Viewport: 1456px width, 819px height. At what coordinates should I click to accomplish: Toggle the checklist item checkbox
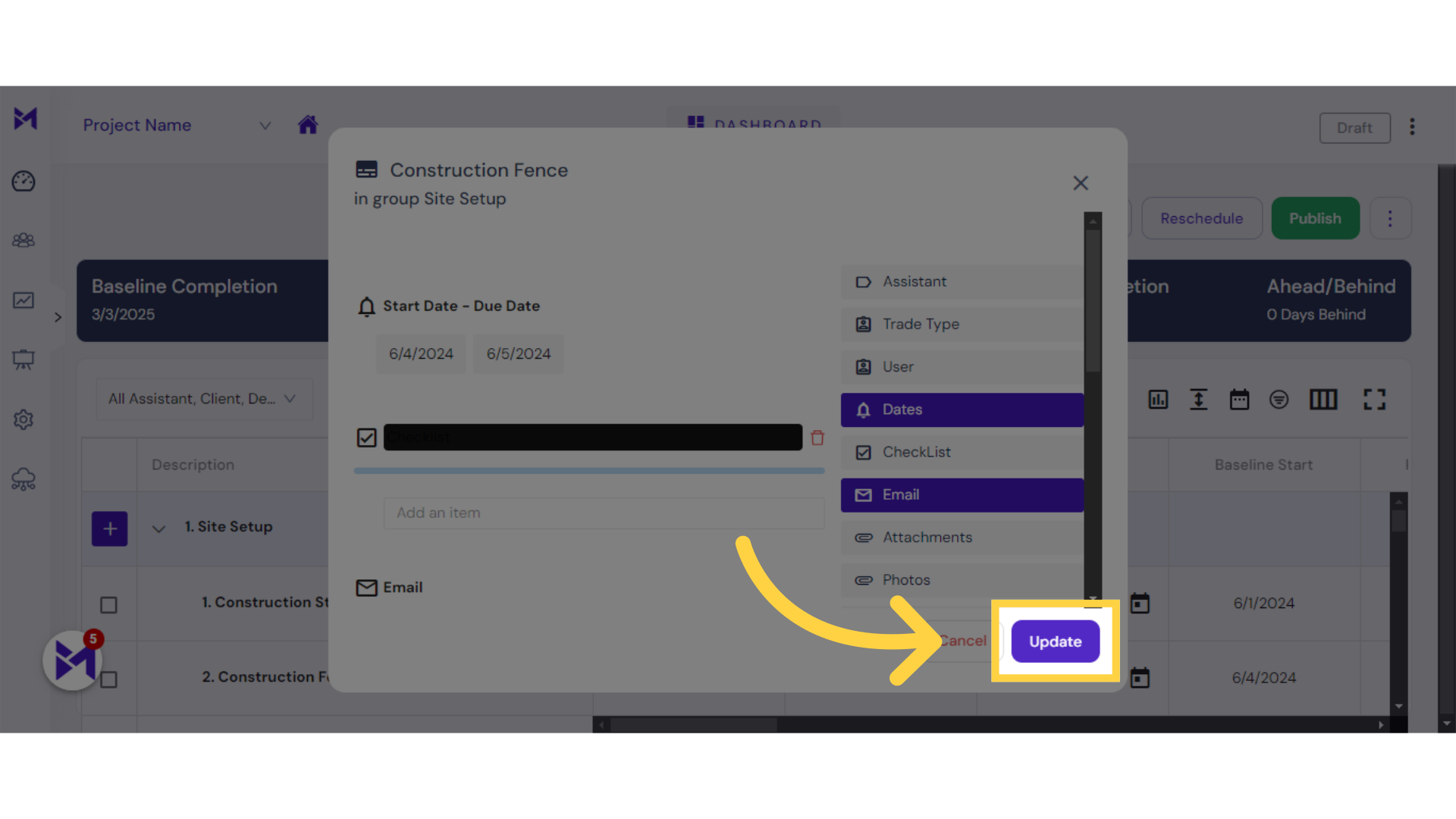[367, 436]
